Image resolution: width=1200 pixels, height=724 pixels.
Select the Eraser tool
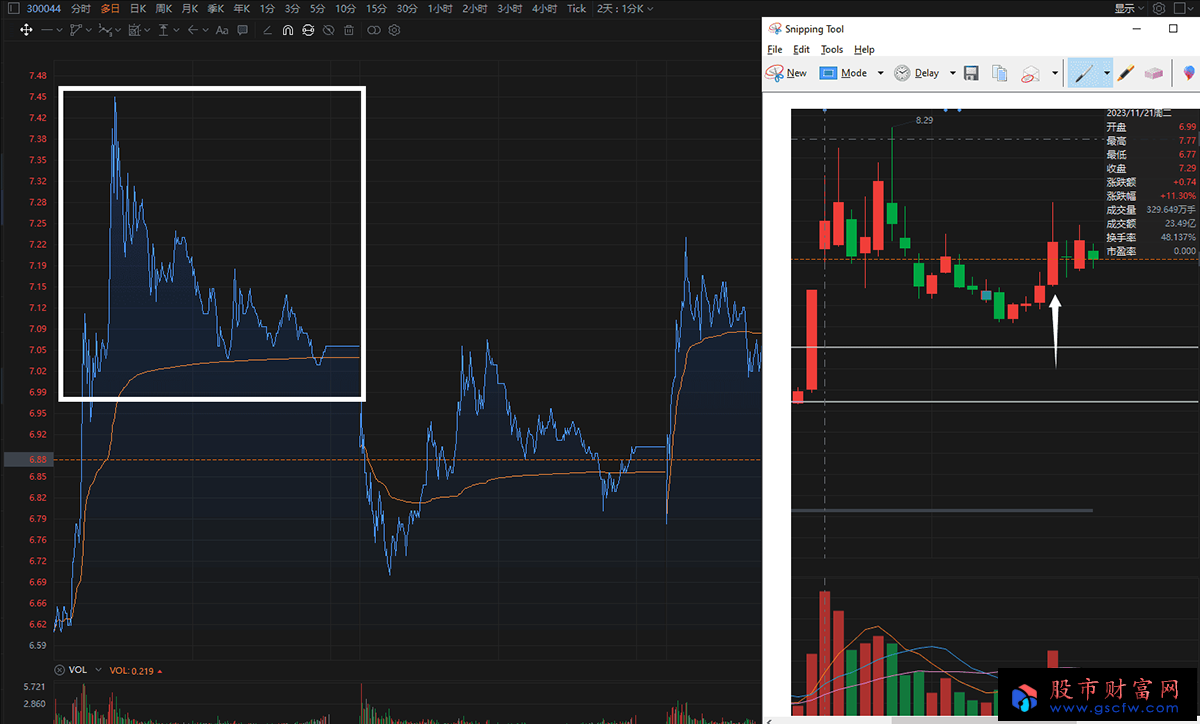point(1154,73)
